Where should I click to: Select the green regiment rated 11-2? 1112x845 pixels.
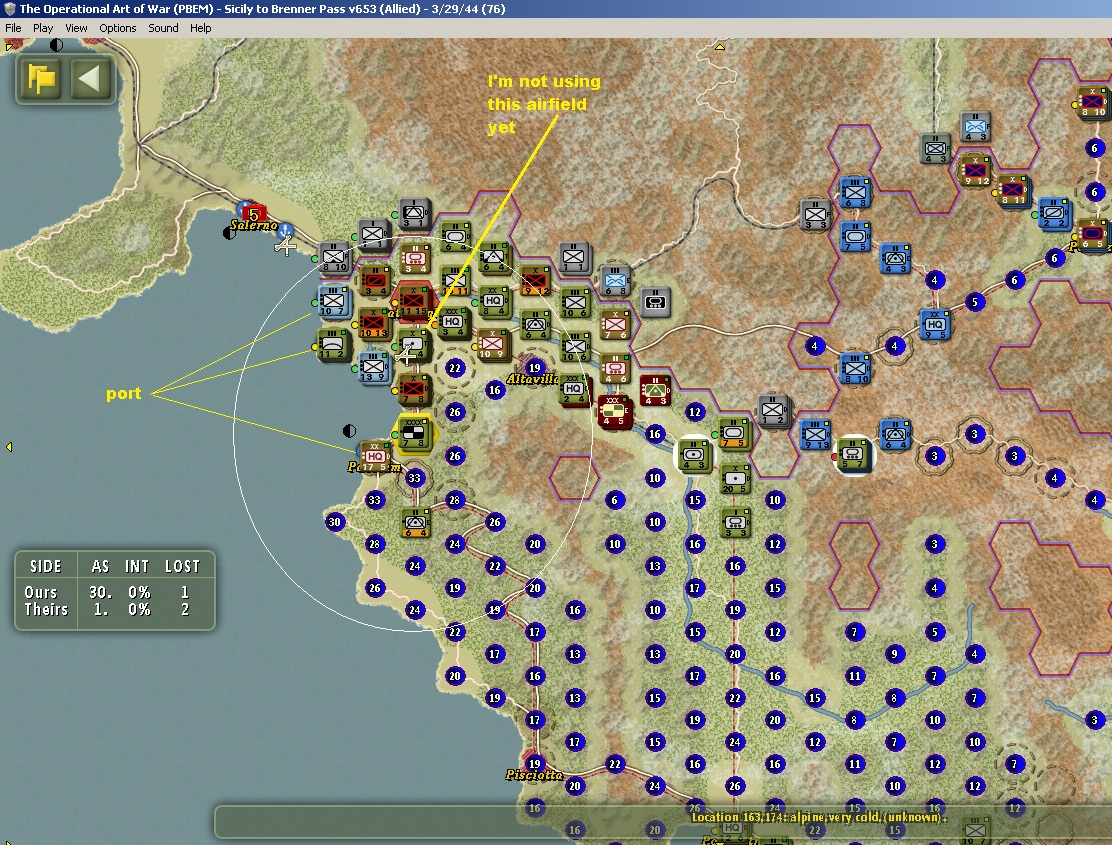click(x=331, y=345)
